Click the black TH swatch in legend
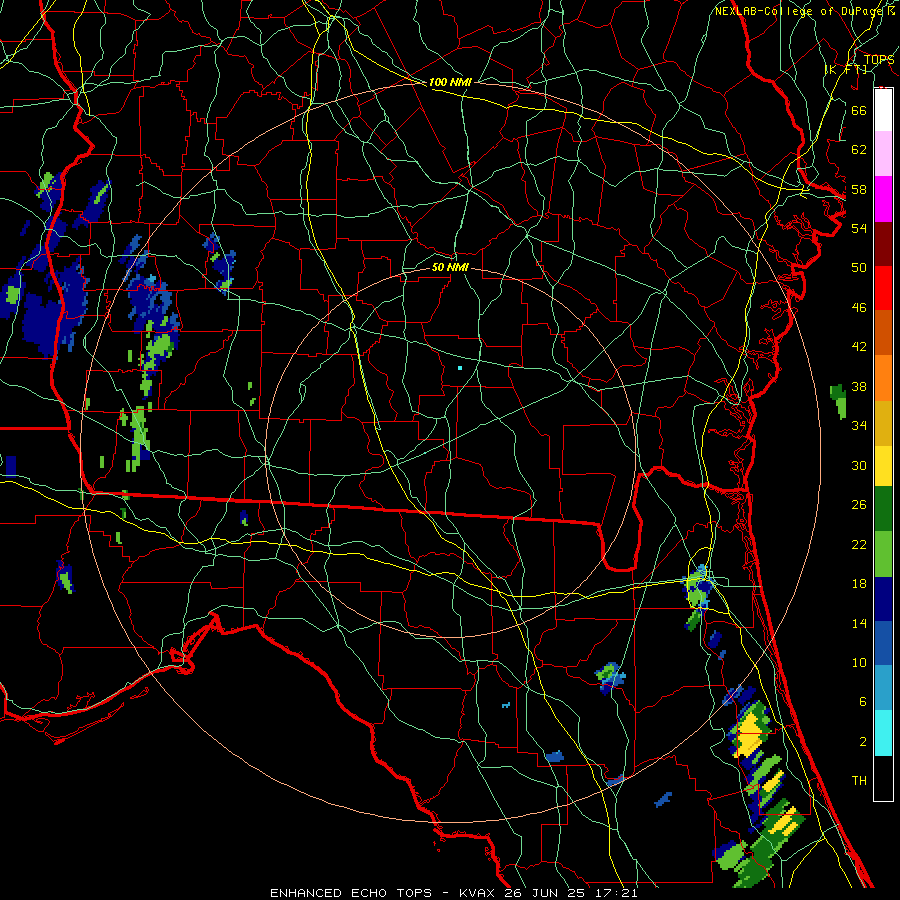The height and width of the screenshot is (900, 900). point(883,778)
